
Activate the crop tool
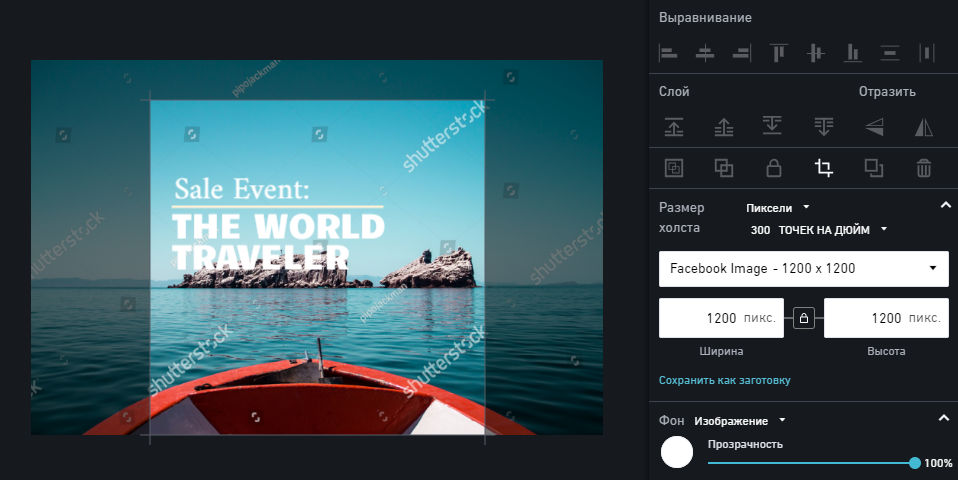click(x=824, y=168)
